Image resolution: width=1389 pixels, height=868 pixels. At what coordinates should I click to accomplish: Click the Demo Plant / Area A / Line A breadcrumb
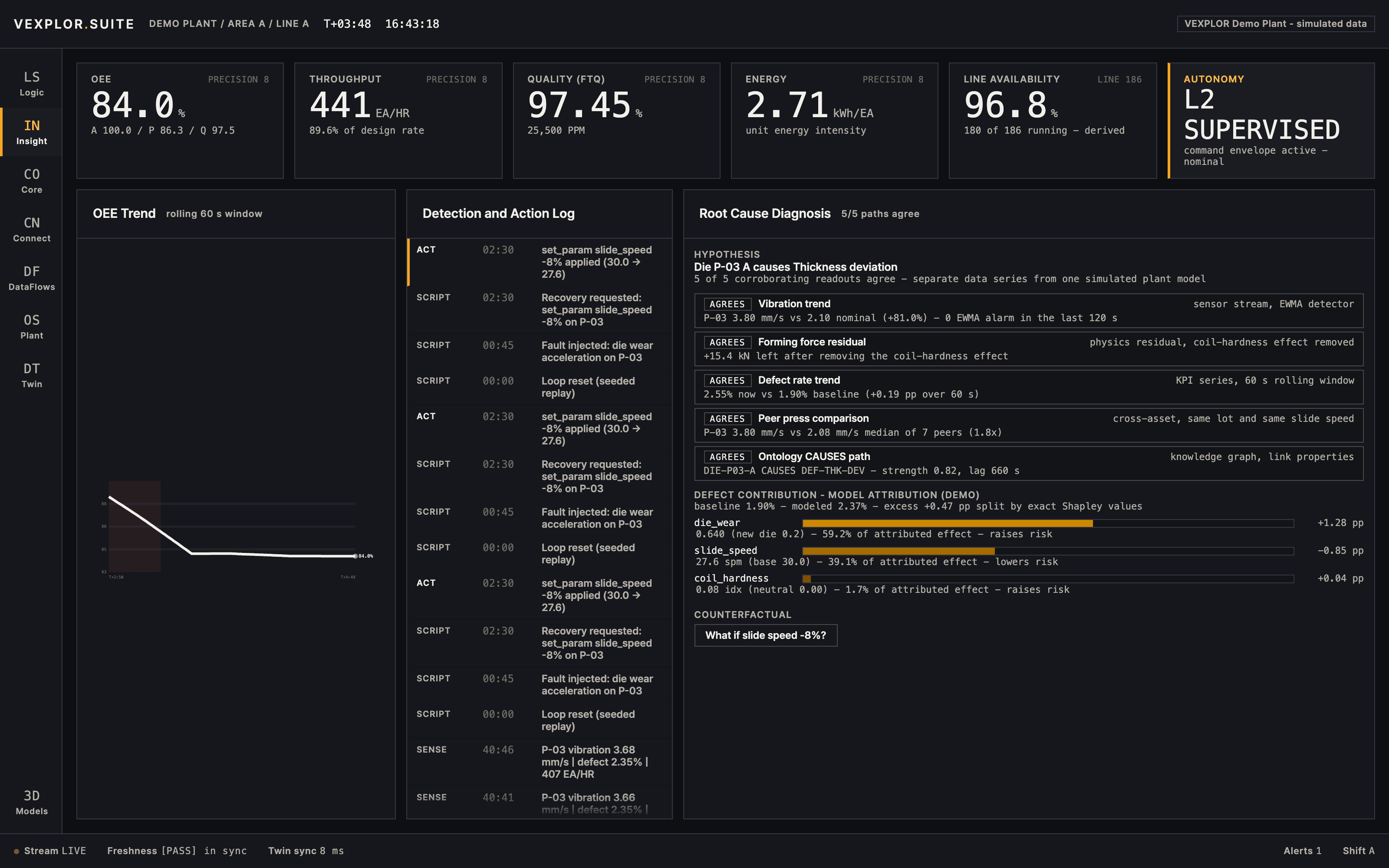click(x=228, y=23)
